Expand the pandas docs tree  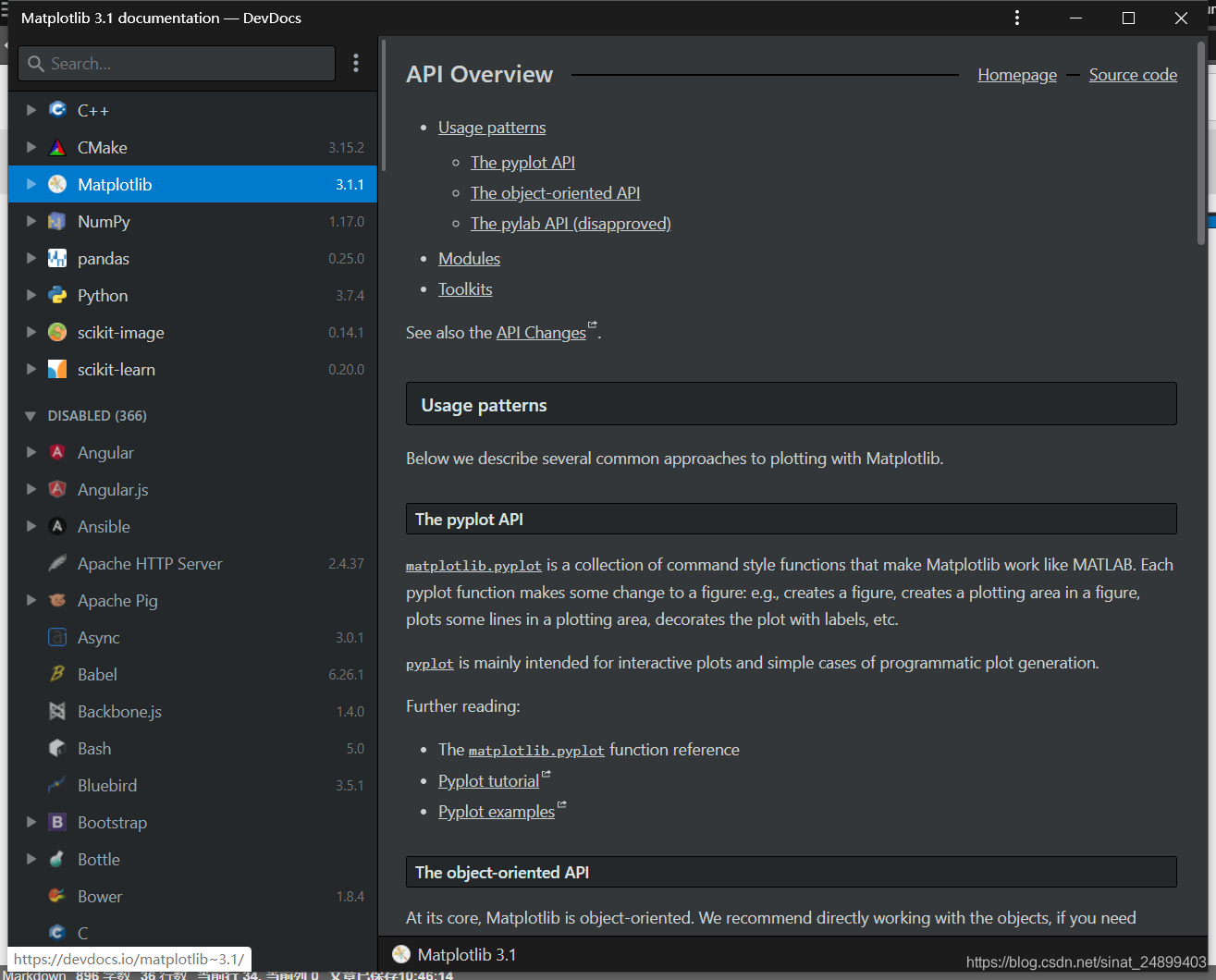coord(31,258)
